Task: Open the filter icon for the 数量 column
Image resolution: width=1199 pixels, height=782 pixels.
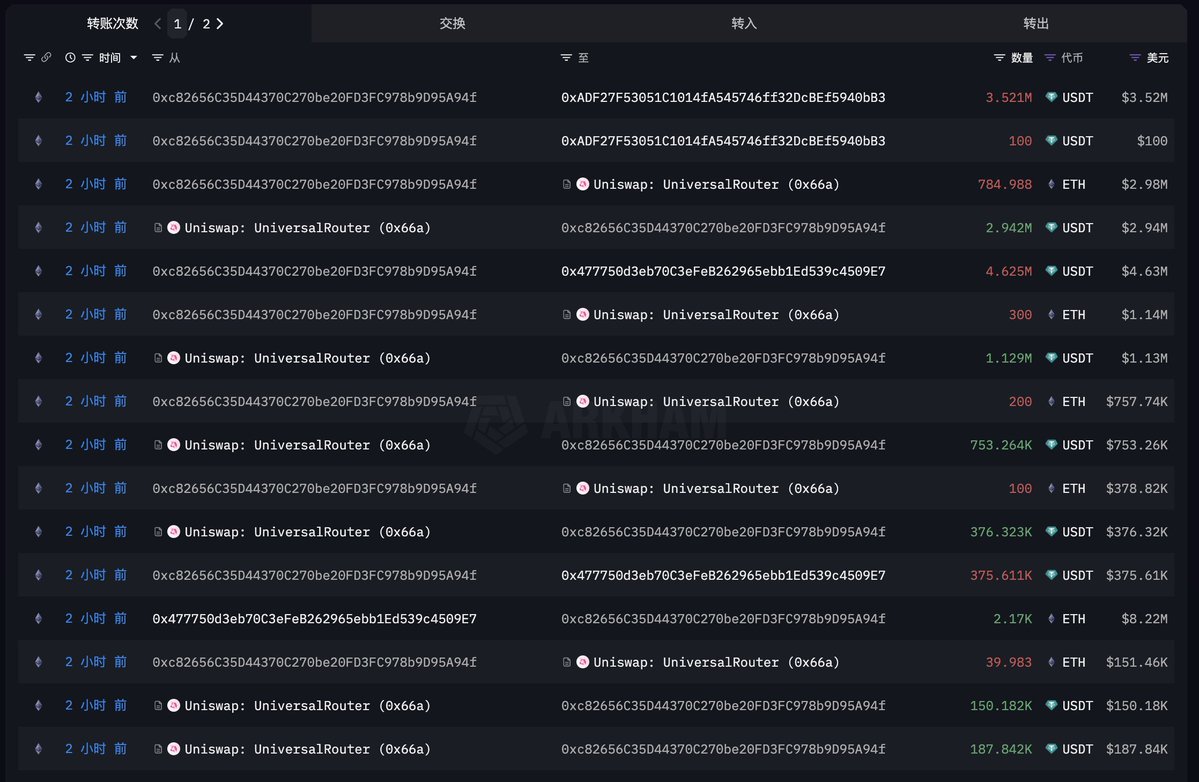Action: 999,57
